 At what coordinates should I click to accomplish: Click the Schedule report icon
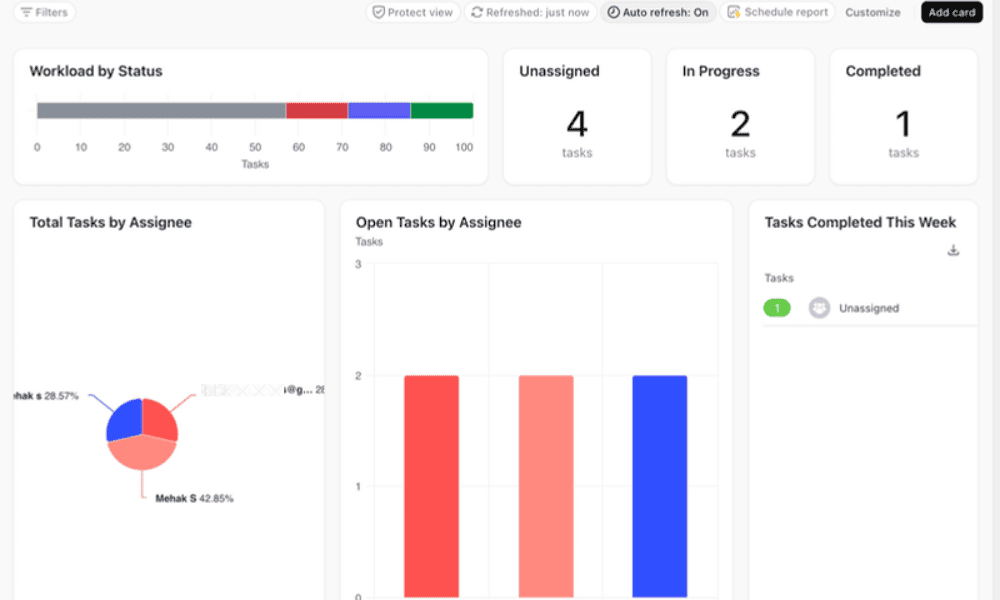pos(734,12)
